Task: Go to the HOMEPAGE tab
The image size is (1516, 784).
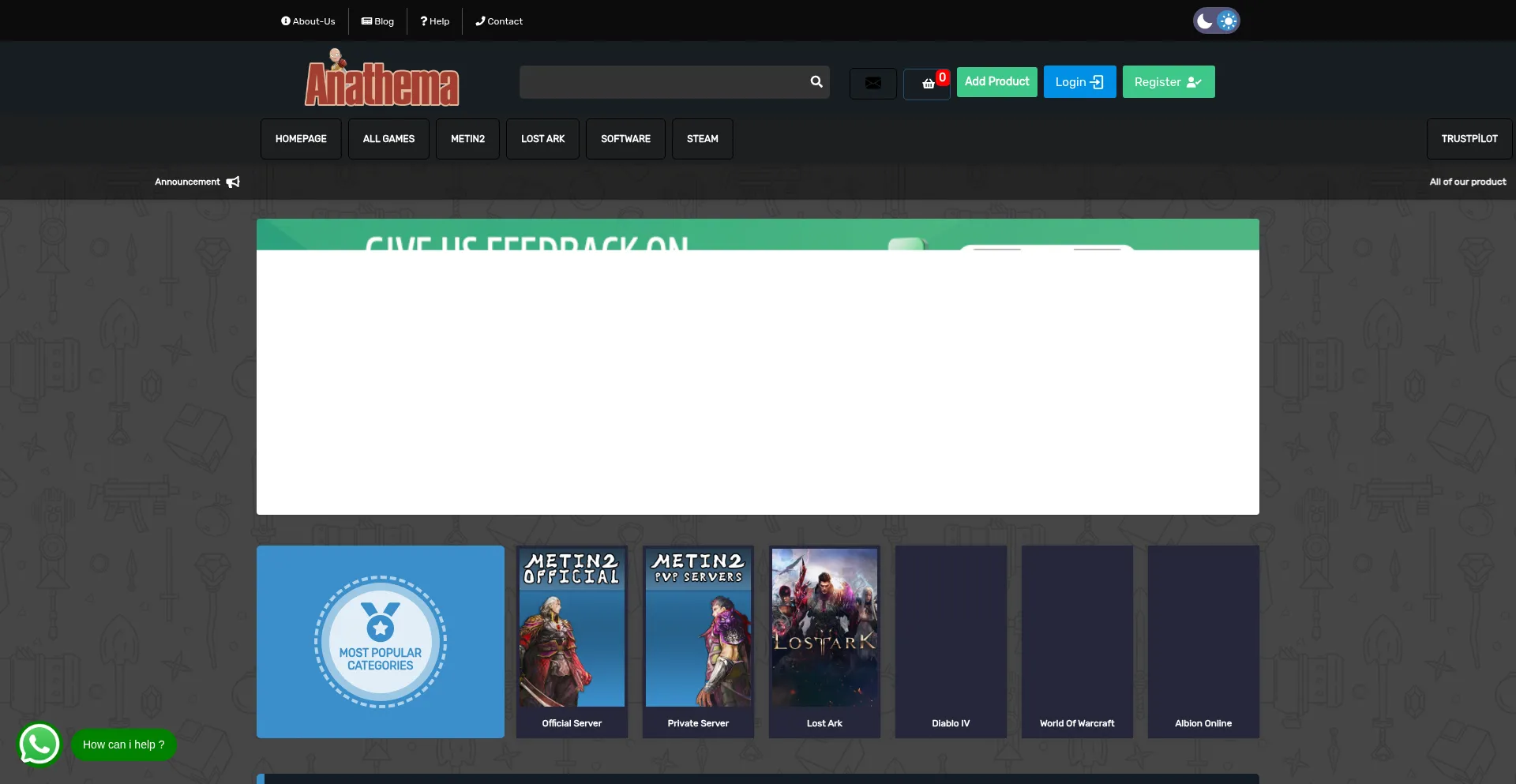Action: pyautogui.click(x=300, y=138)
